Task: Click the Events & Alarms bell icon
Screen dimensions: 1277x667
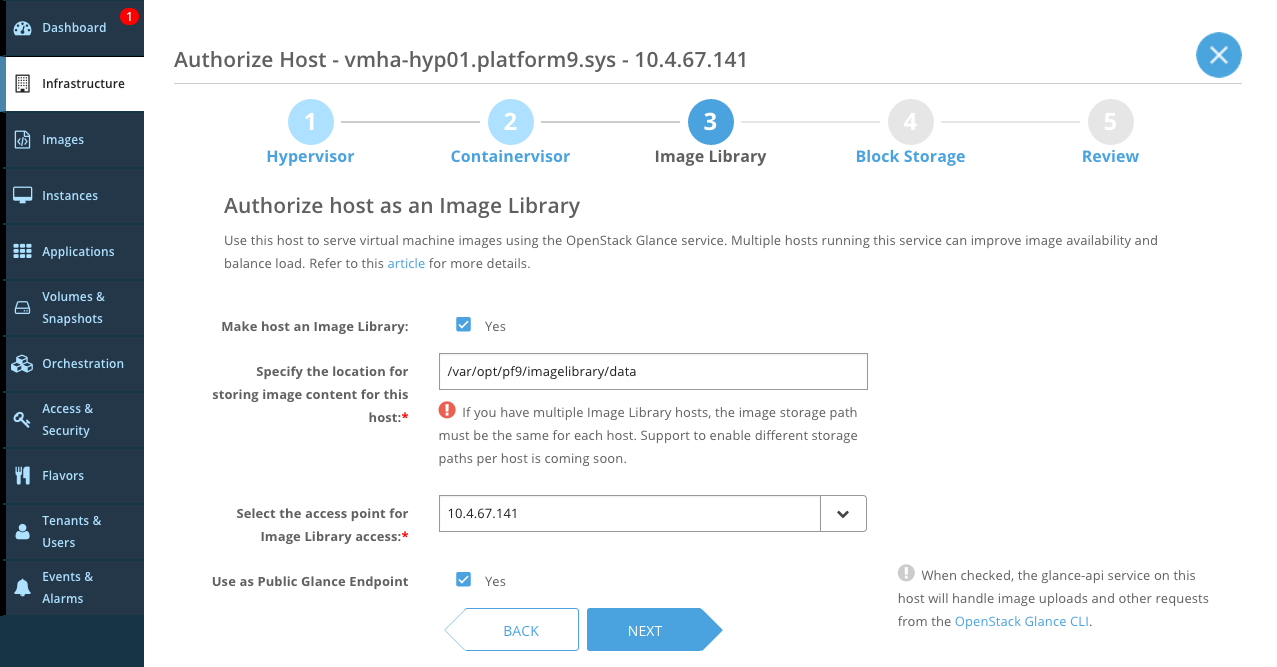Action: click(22, 588)
